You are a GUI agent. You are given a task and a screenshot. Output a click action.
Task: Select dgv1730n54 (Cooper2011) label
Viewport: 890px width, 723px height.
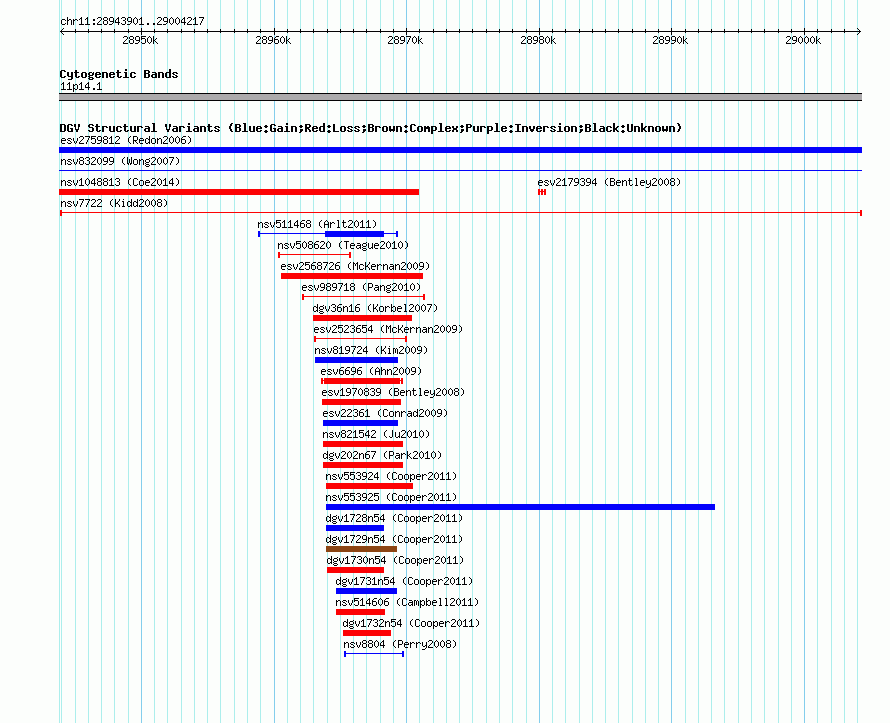pos(396,560)
